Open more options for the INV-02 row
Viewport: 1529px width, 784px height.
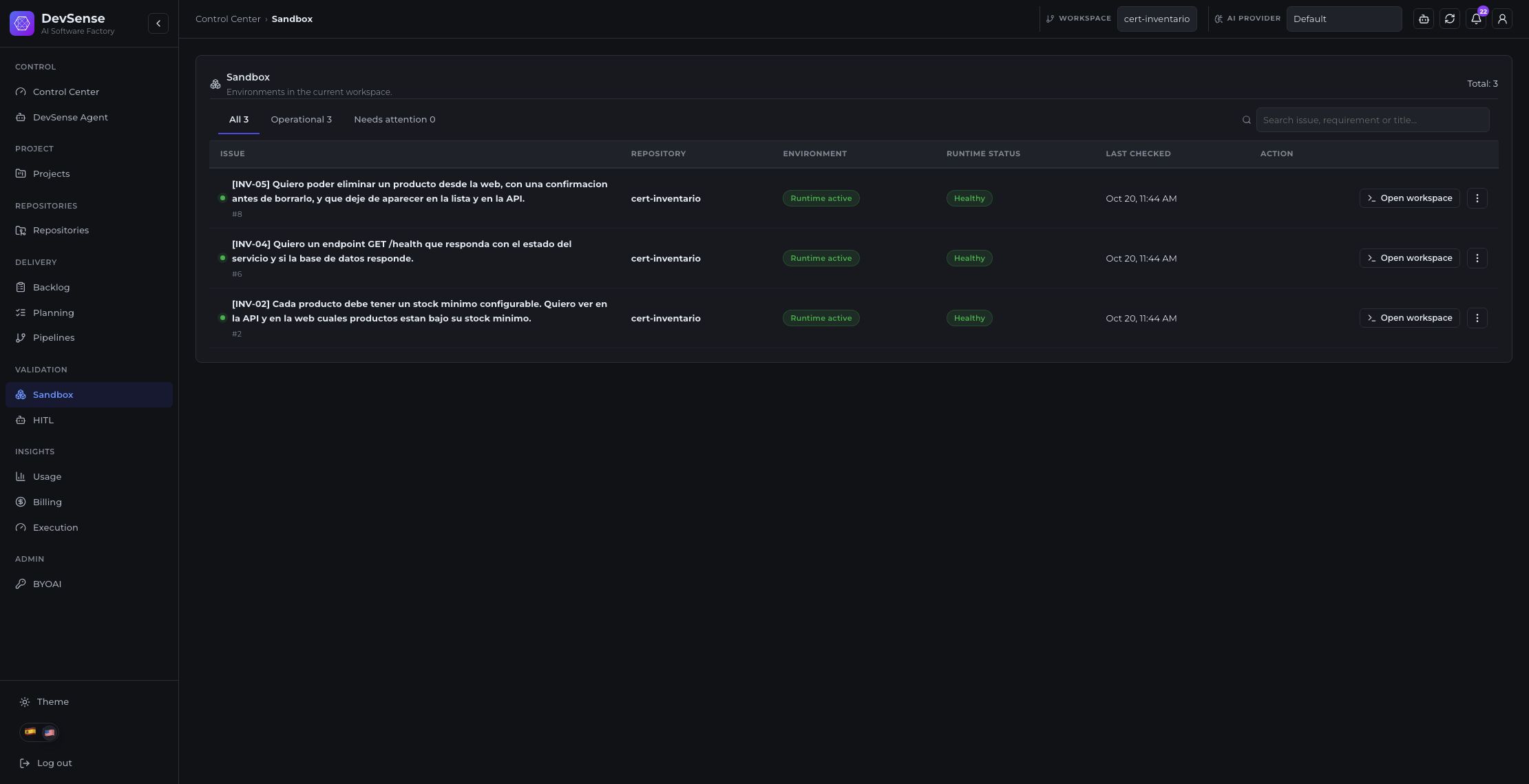(1477, 318)
